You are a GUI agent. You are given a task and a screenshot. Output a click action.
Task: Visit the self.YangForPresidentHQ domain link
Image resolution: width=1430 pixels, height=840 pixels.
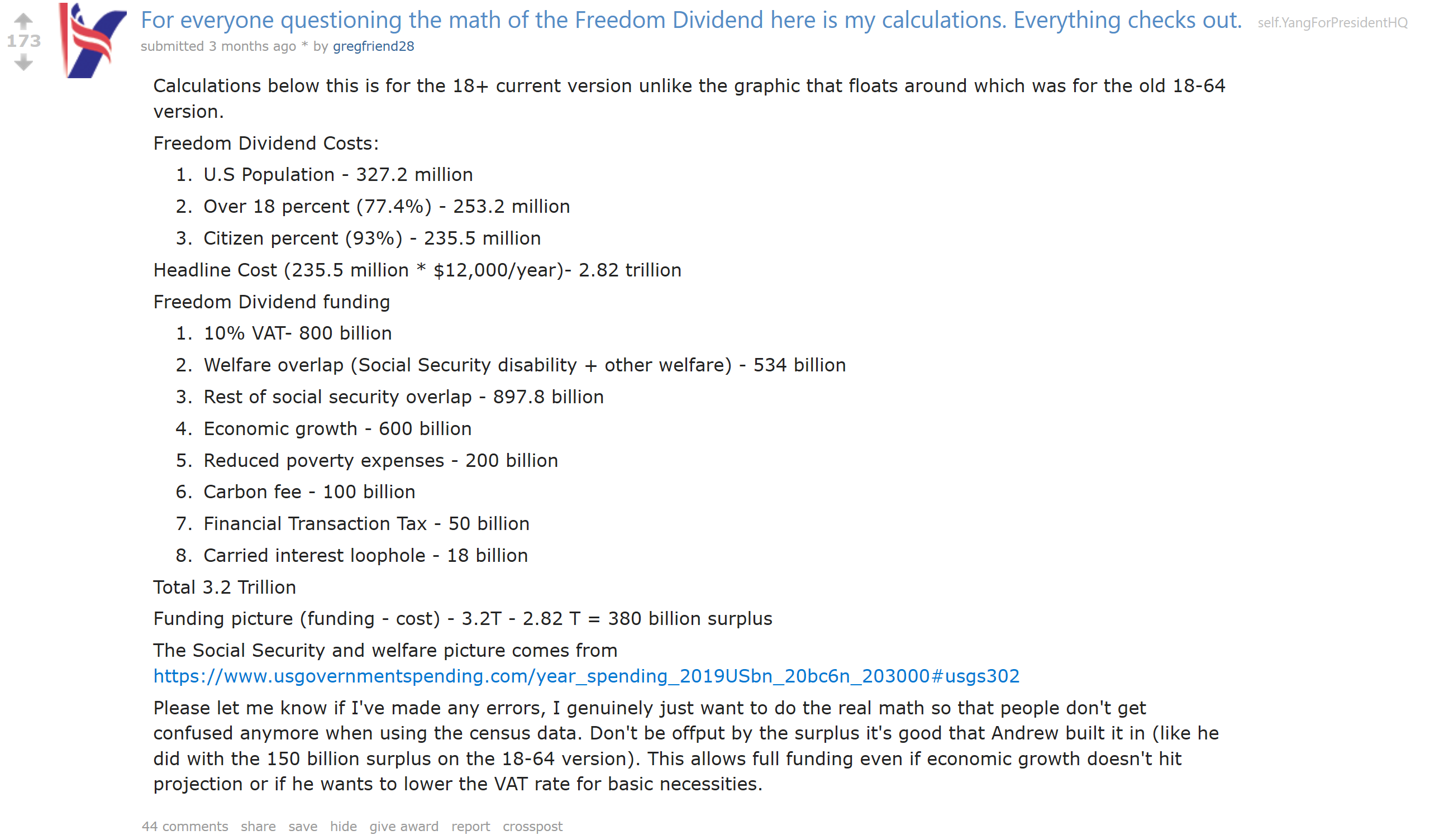[1332, 23]
